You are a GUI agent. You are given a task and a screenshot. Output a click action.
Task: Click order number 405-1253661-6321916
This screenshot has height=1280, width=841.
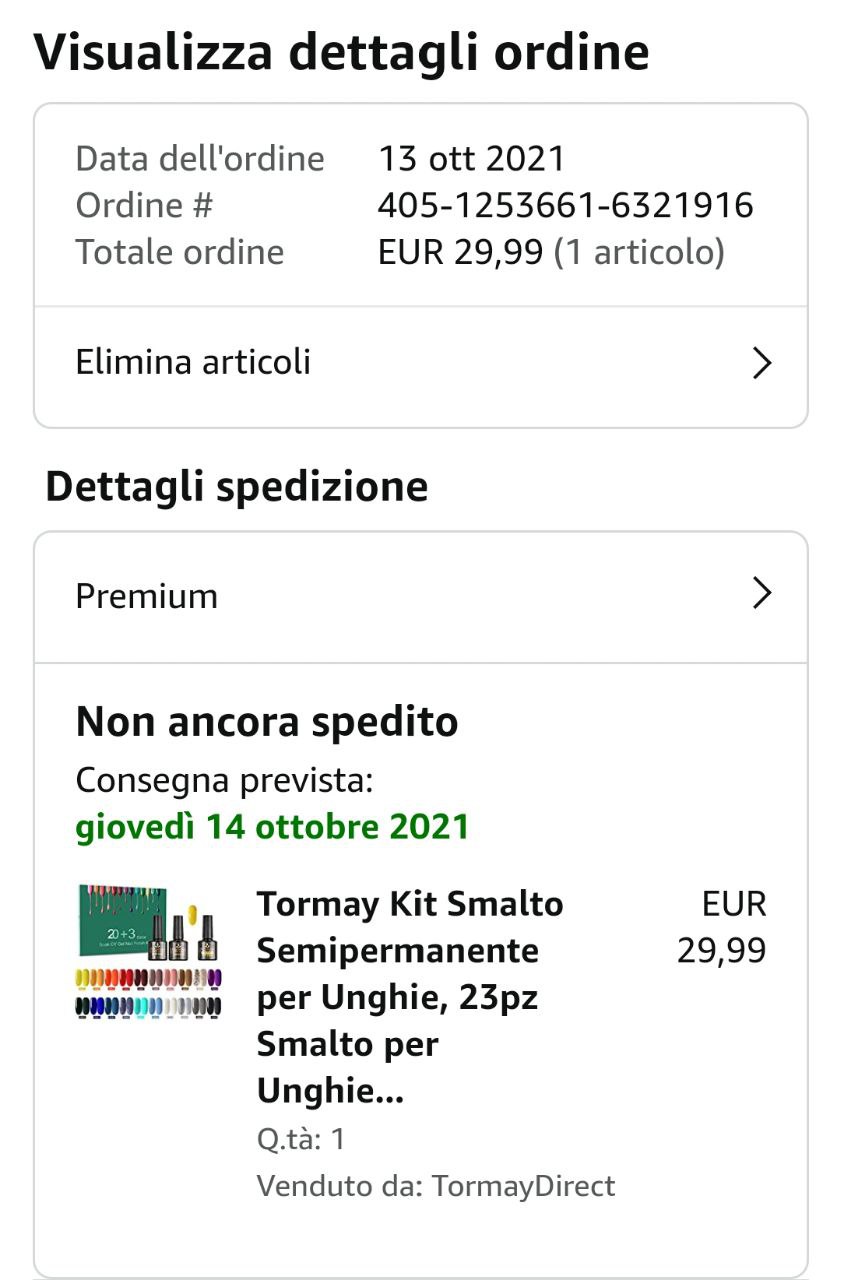click(x=565, y=206)
